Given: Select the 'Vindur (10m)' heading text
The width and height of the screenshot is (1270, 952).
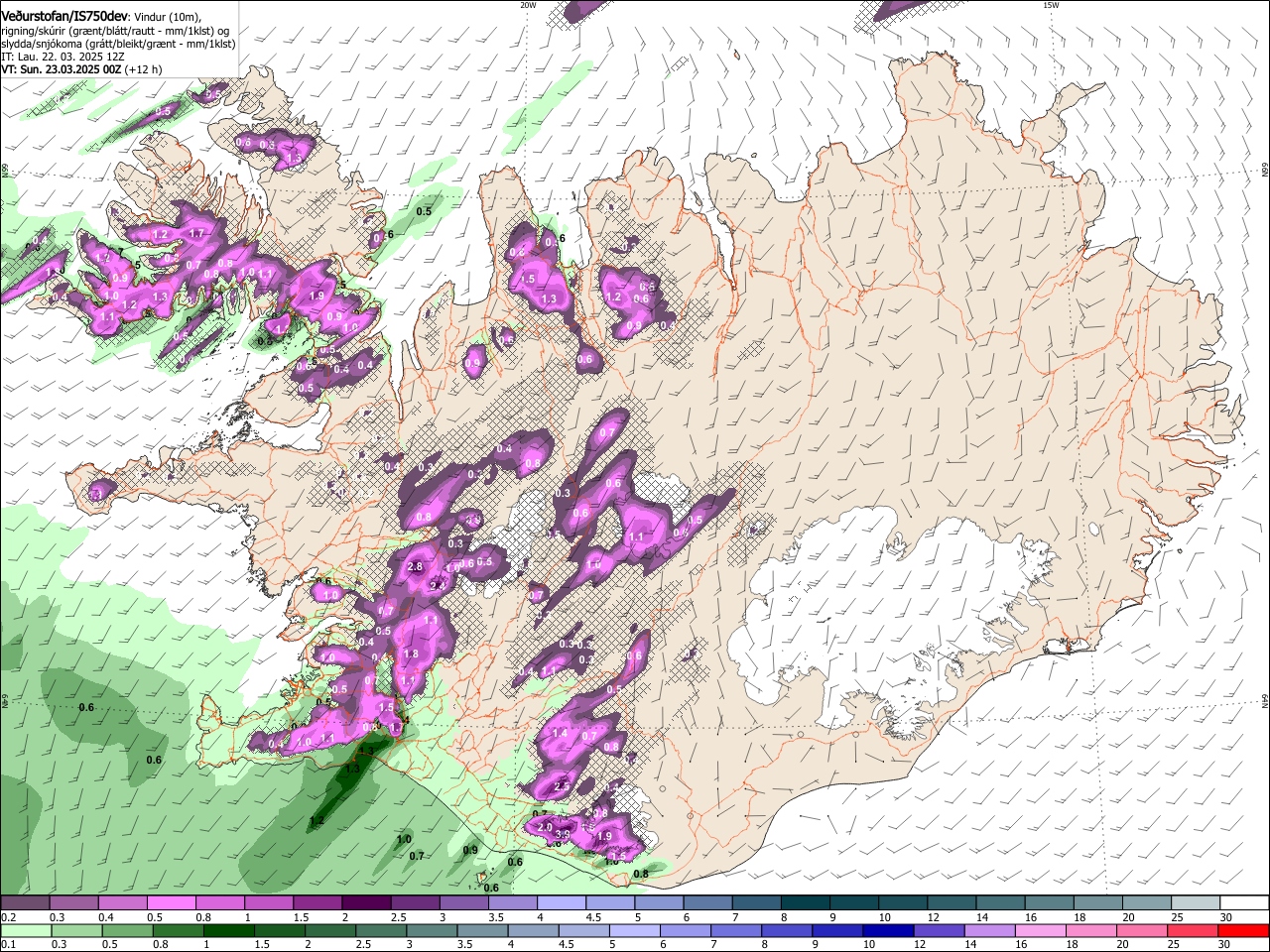Looking at the screenshot, I should (x=168, y=17).
